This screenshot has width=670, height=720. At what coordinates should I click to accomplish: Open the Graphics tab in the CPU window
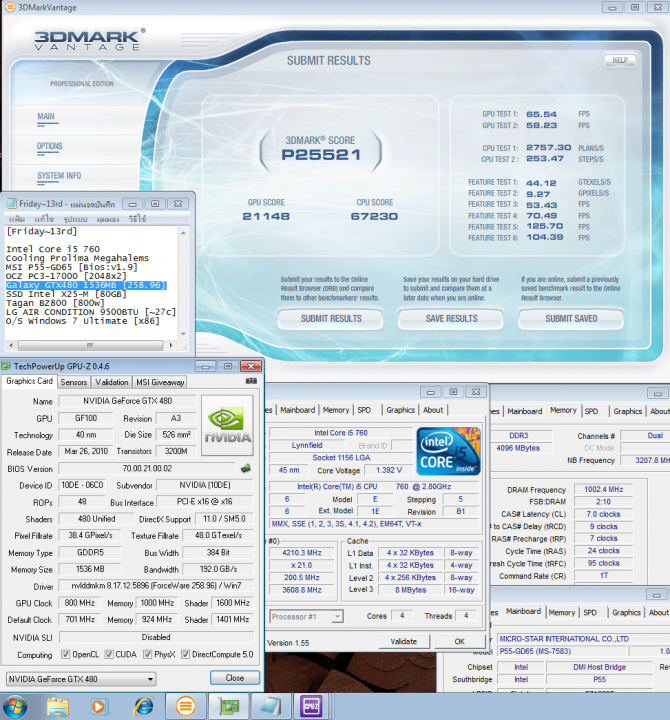pos(400,410)
